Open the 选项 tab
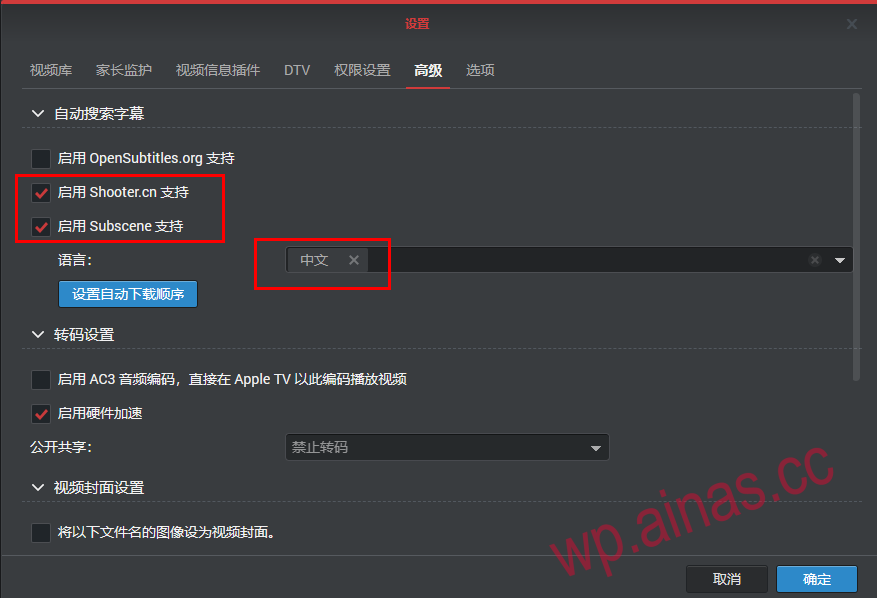The height and width of the screenshot is (598, 877). click(x=480, y=70)
